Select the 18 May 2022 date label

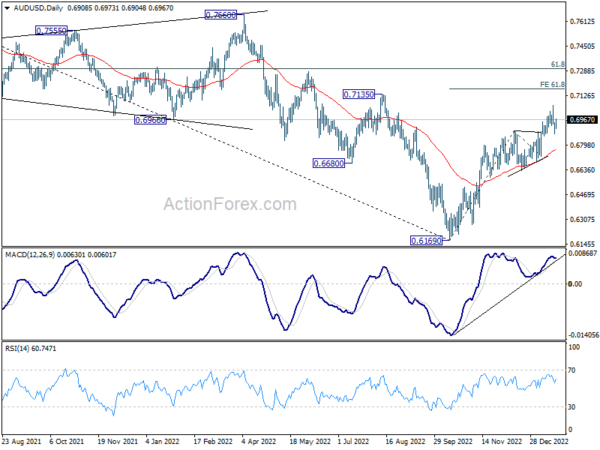310,442
